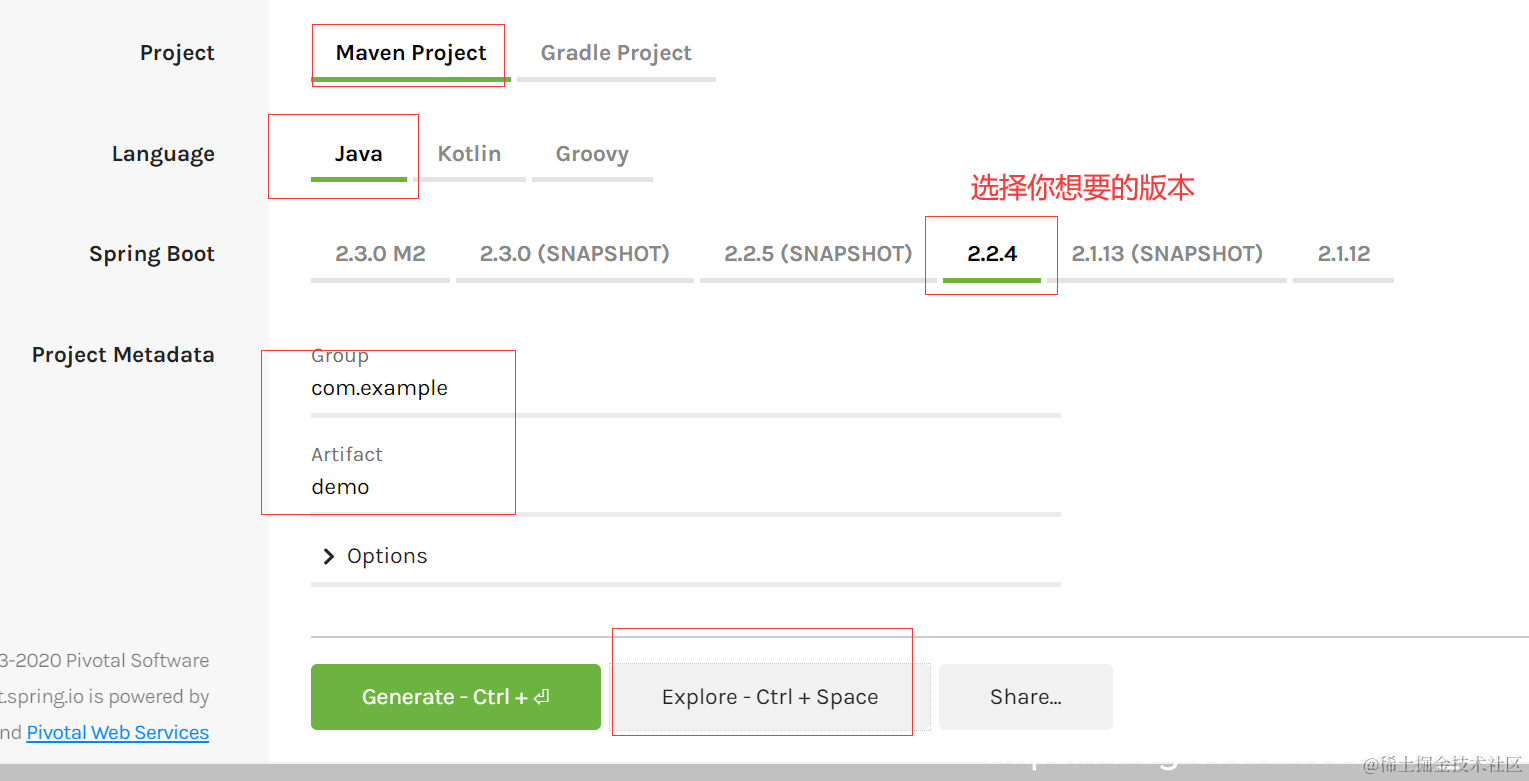Choose Java as the language
The image size is (1529, 781).
358,154
